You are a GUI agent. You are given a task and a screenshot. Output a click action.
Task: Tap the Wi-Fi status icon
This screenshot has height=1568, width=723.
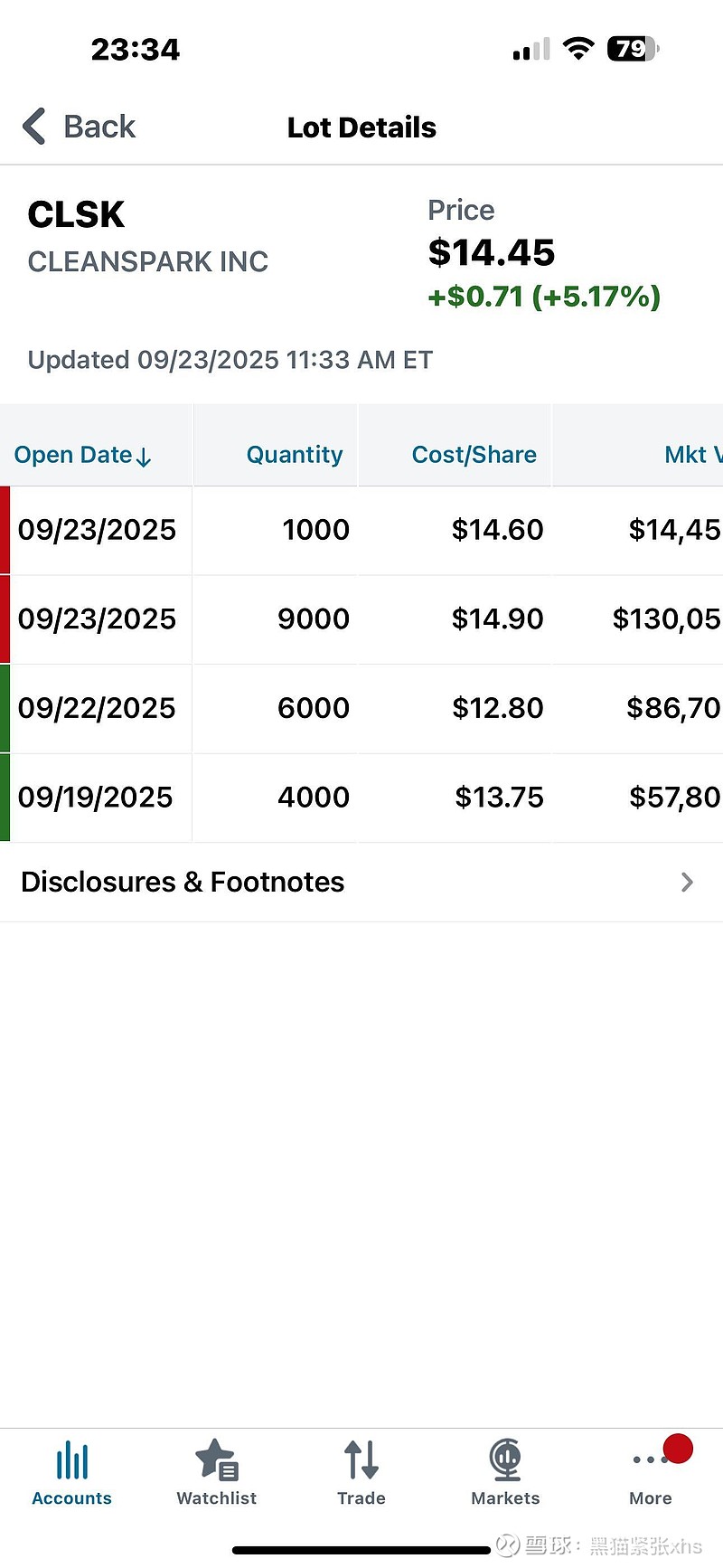point(577,49)
